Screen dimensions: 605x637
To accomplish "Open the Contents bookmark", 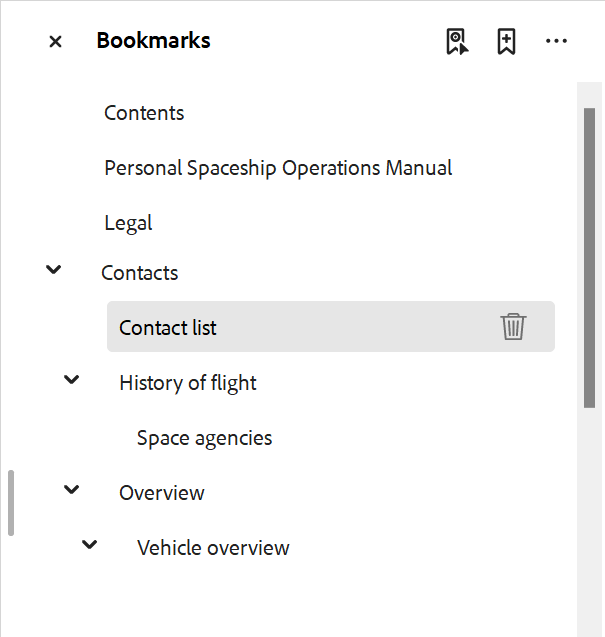I will tap(144, 113).
